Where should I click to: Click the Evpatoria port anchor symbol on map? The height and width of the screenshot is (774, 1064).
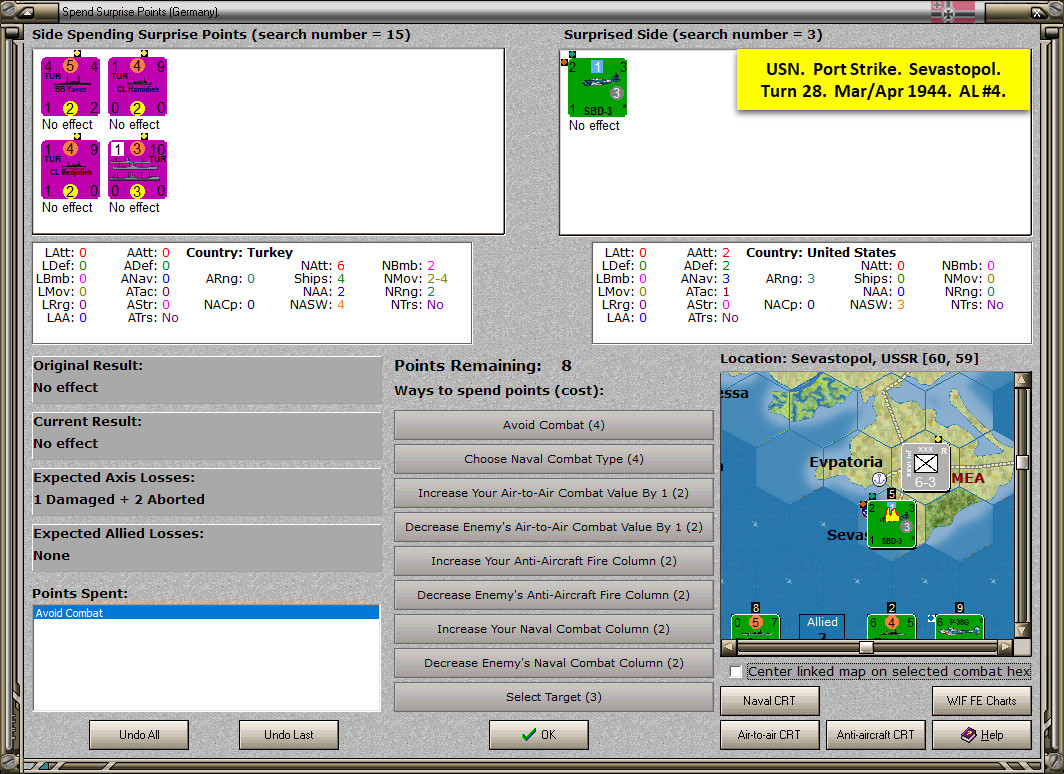[x=879, y=479]
